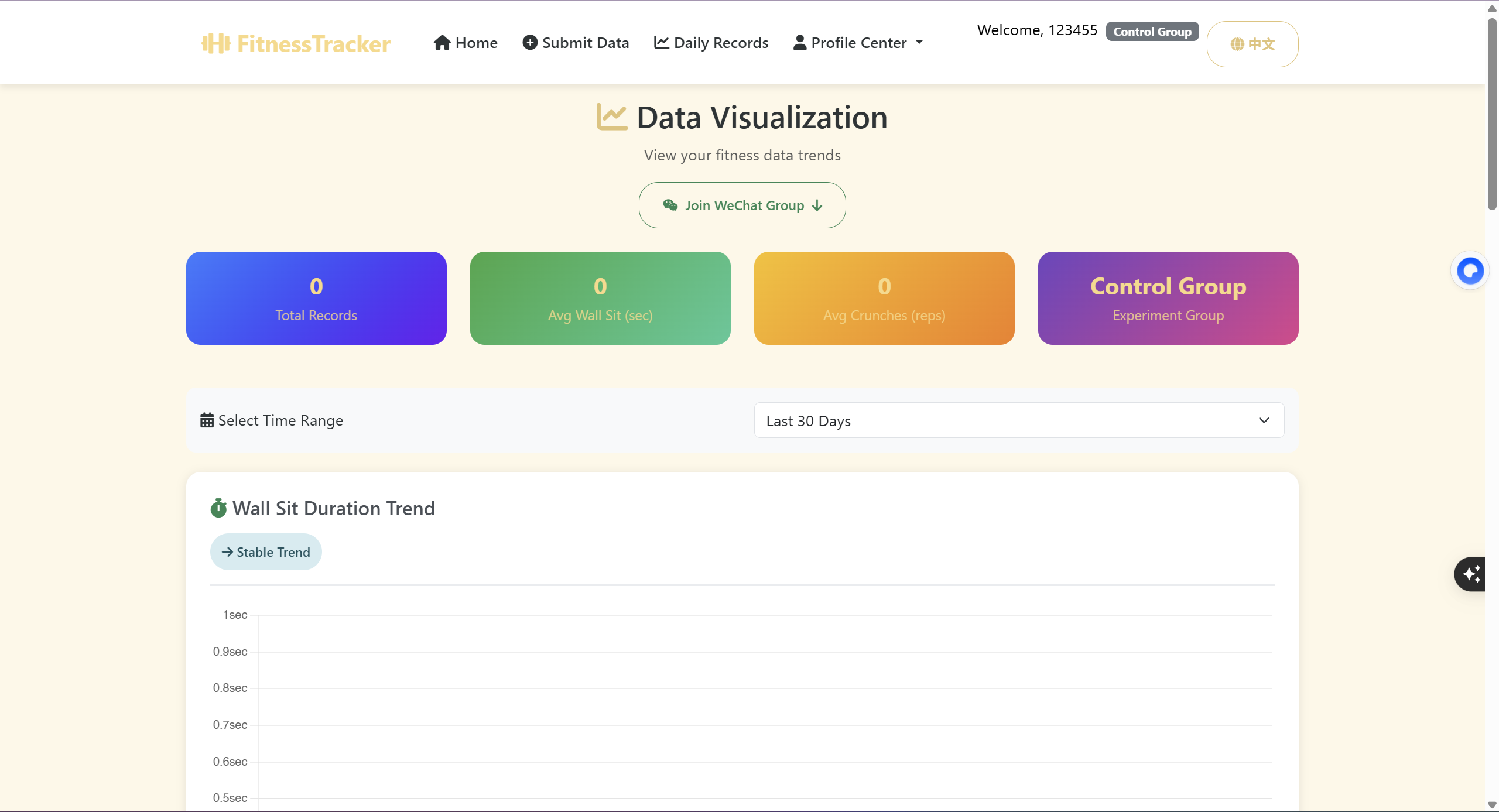Click the page vertical scrollbar thumb

[1492, 114]
